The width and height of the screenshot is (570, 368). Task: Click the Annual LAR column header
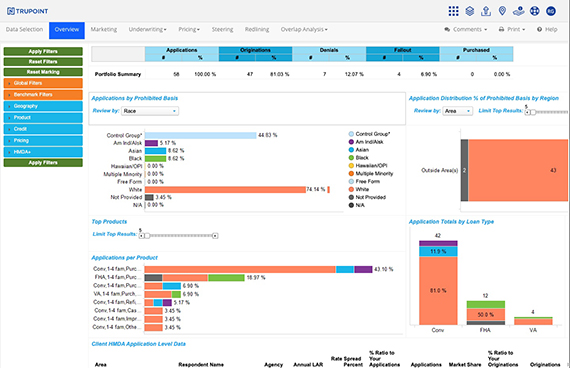pos(308,364)
